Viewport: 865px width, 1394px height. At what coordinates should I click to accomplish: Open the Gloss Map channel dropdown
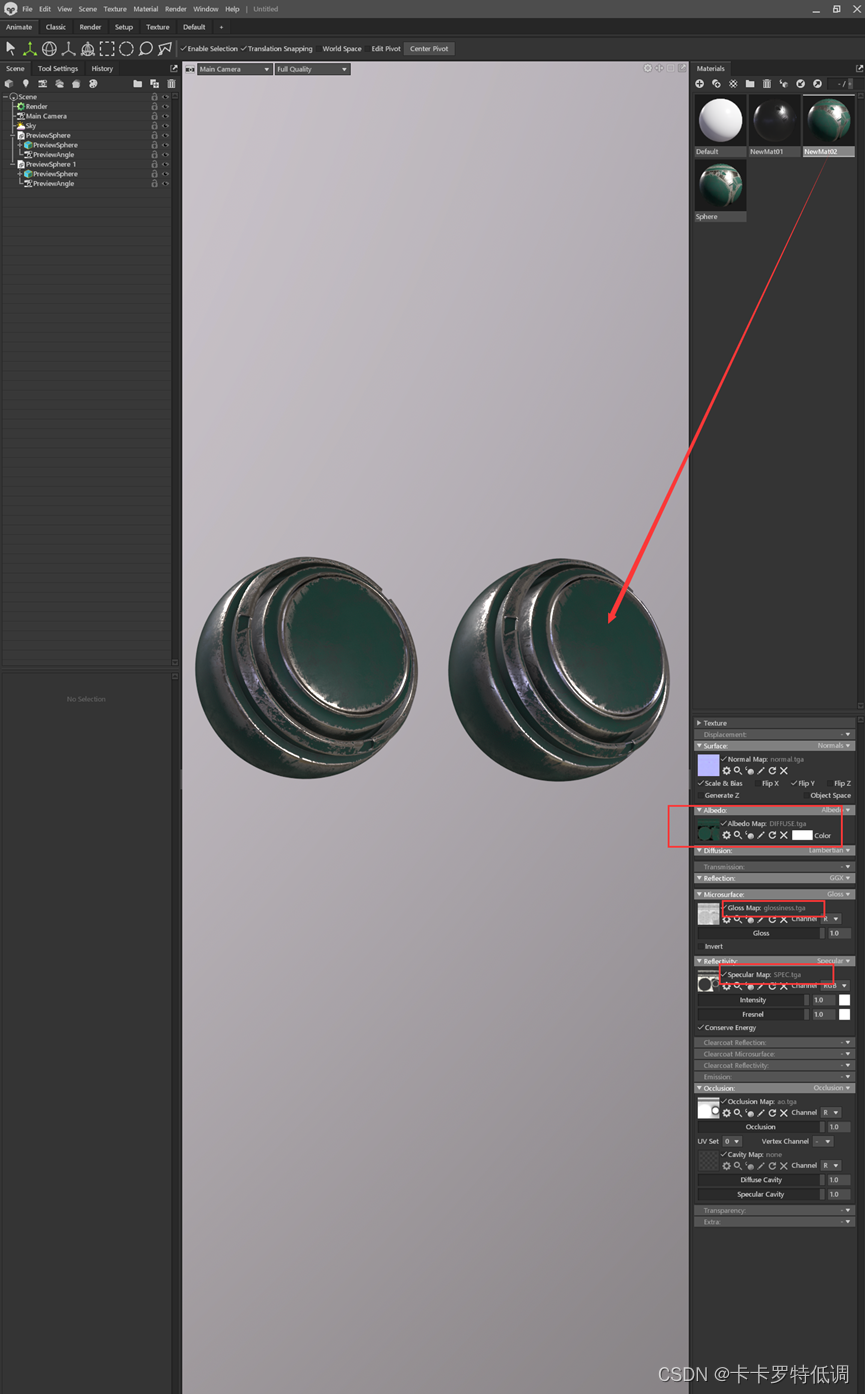[x=831, y=919]
